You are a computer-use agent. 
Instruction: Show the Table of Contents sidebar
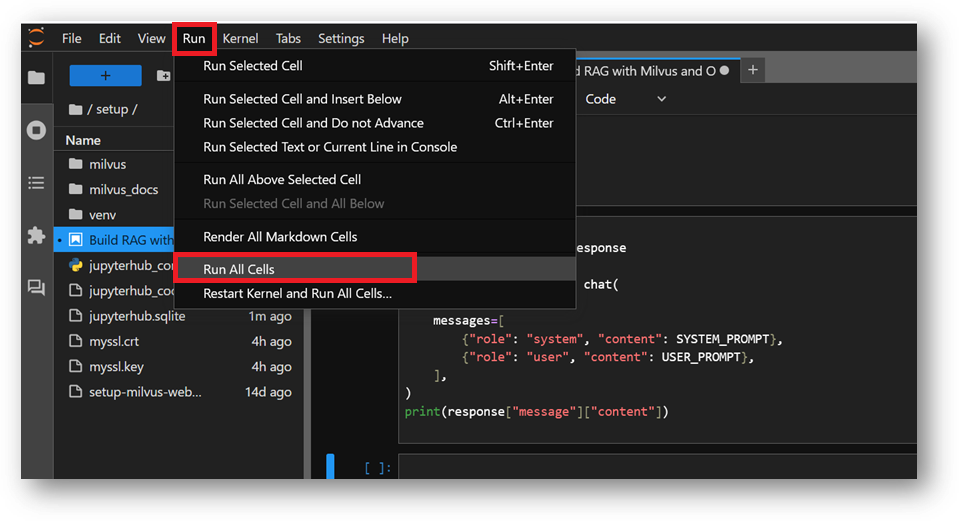[37, 183]
